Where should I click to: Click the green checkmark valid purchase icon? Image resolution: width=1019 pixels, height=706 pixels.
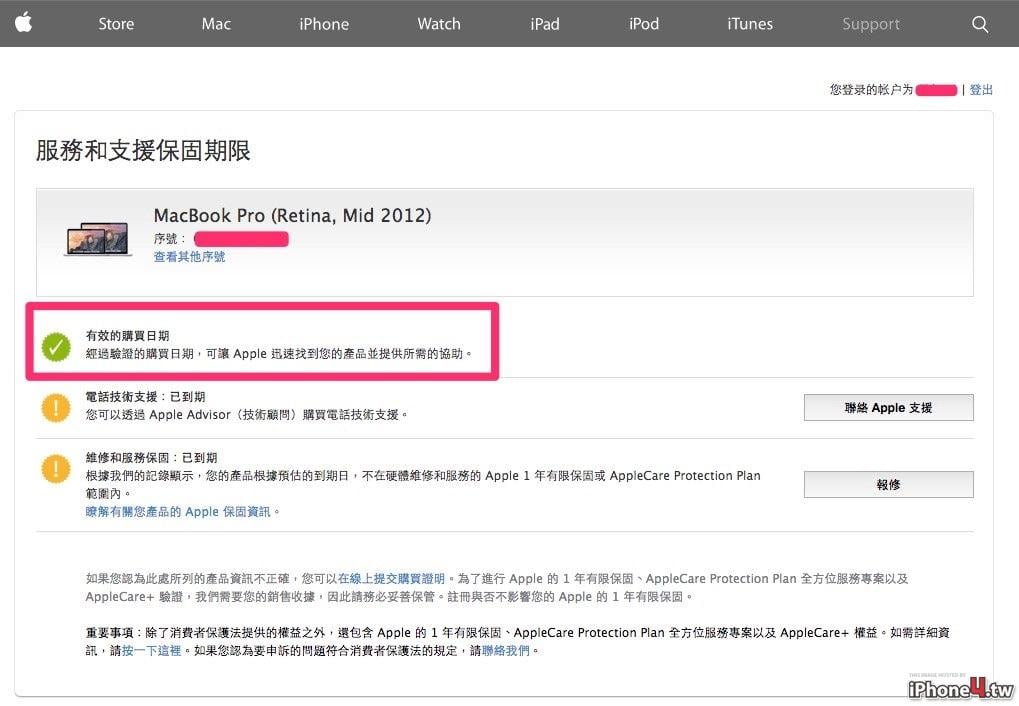pos(56,346)
